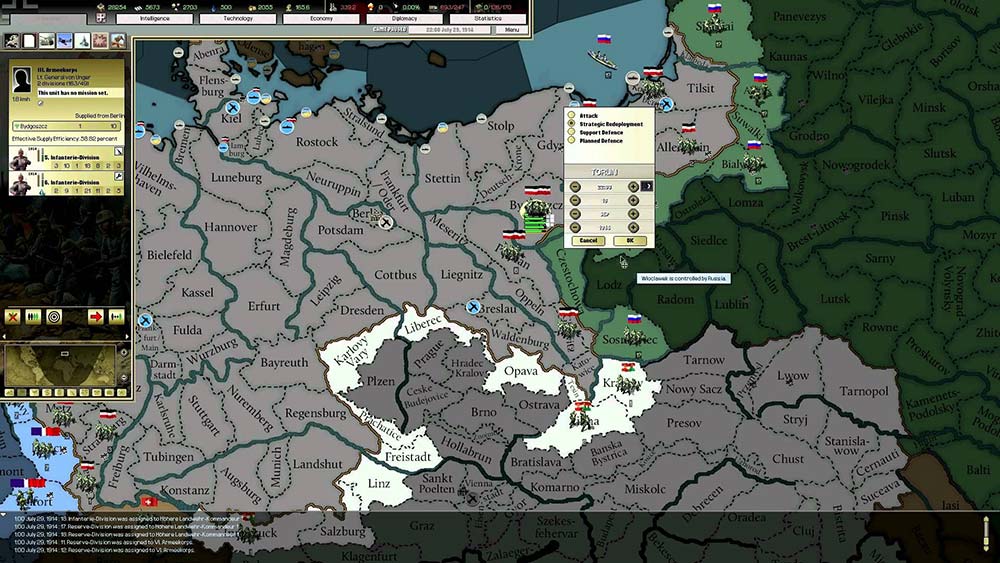
Task: Open the Diplomacy screen
Action: [404, 18]
